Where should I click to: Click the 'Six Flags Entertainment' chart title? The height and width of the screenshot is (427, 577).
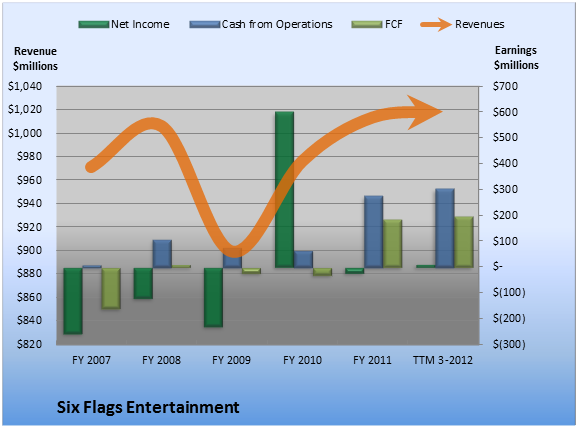148,407
